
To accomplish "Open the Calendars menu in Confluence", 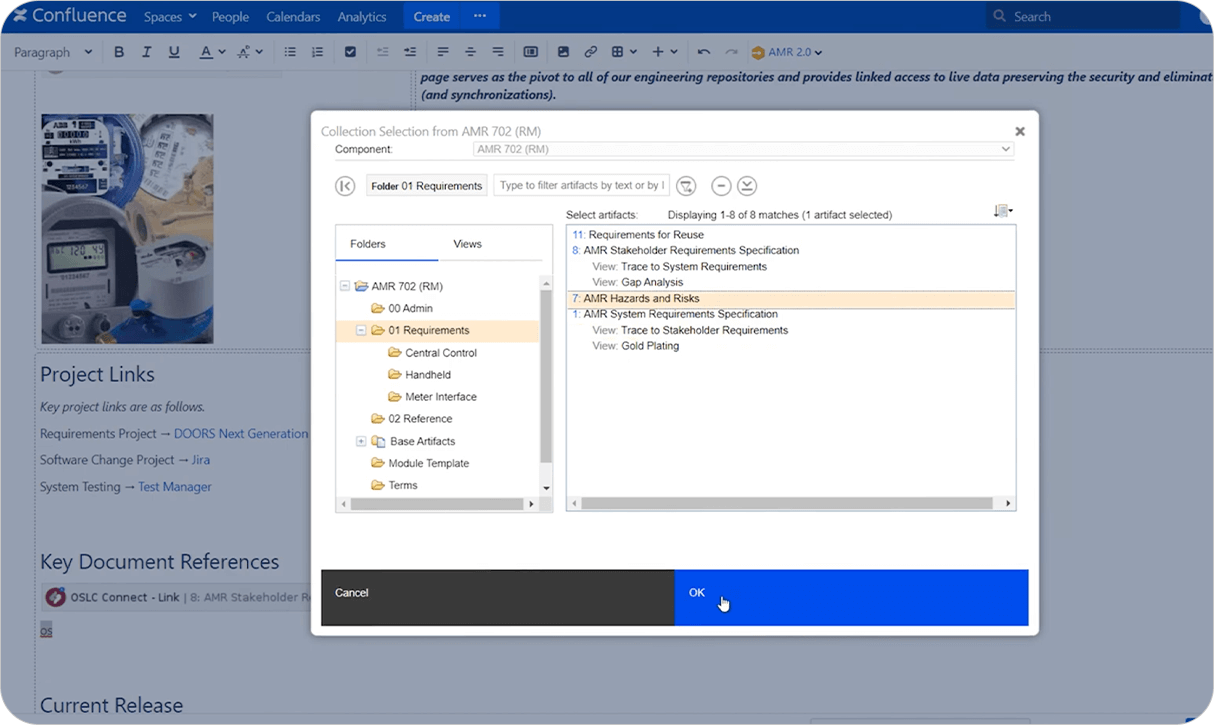I will coord(293,16).
